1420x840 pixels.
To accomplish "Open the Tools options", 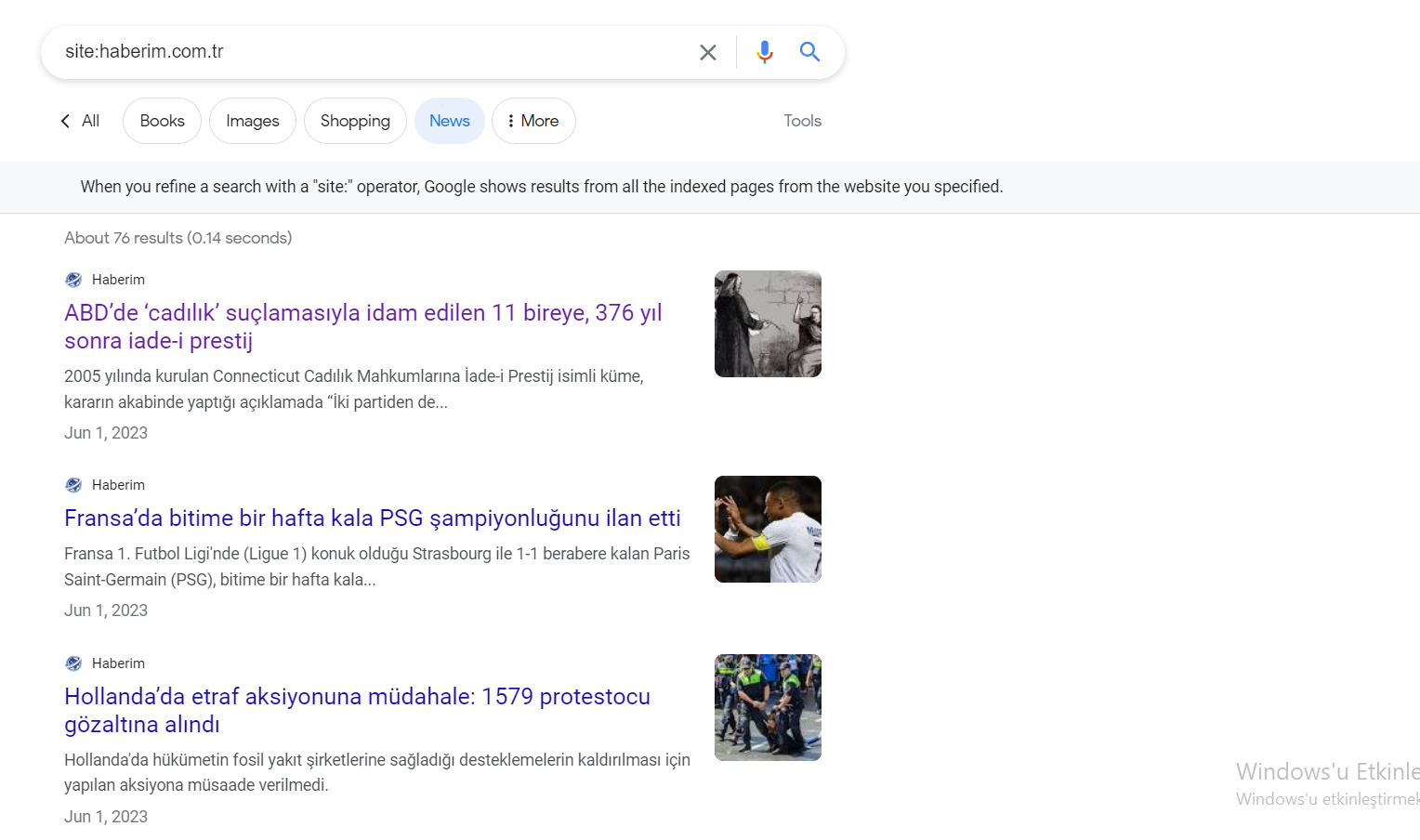I will [x=803, y=121].
